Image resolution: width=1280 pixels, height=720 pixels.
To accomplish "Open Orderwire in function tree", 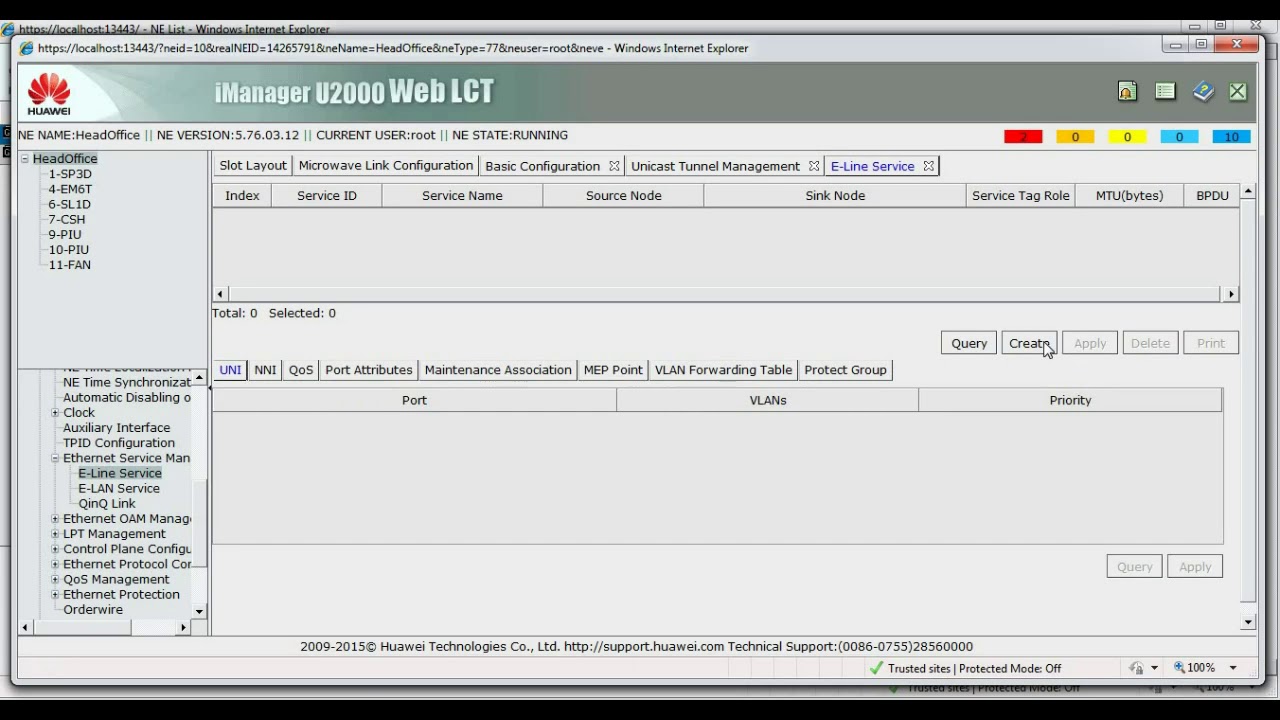I will (x=93, y=610).
